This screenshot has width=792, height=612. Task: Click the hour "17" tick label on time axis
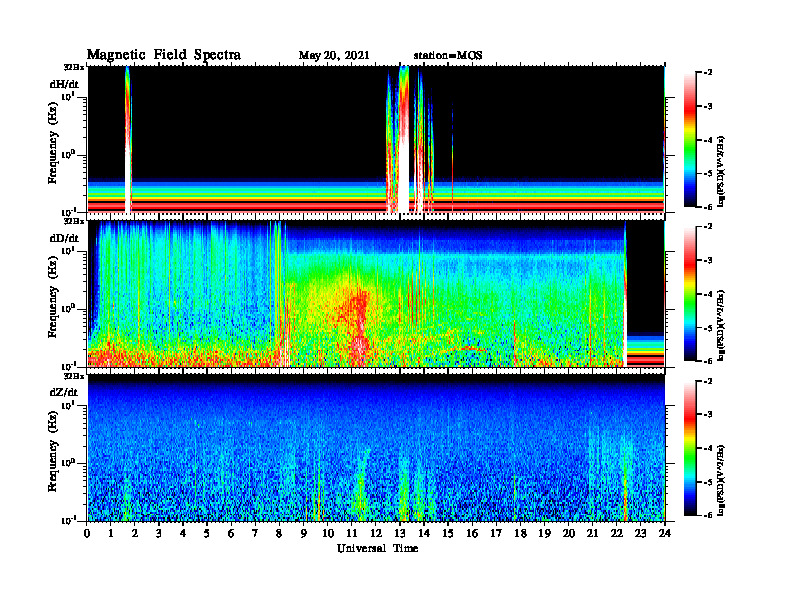[496, 533]
